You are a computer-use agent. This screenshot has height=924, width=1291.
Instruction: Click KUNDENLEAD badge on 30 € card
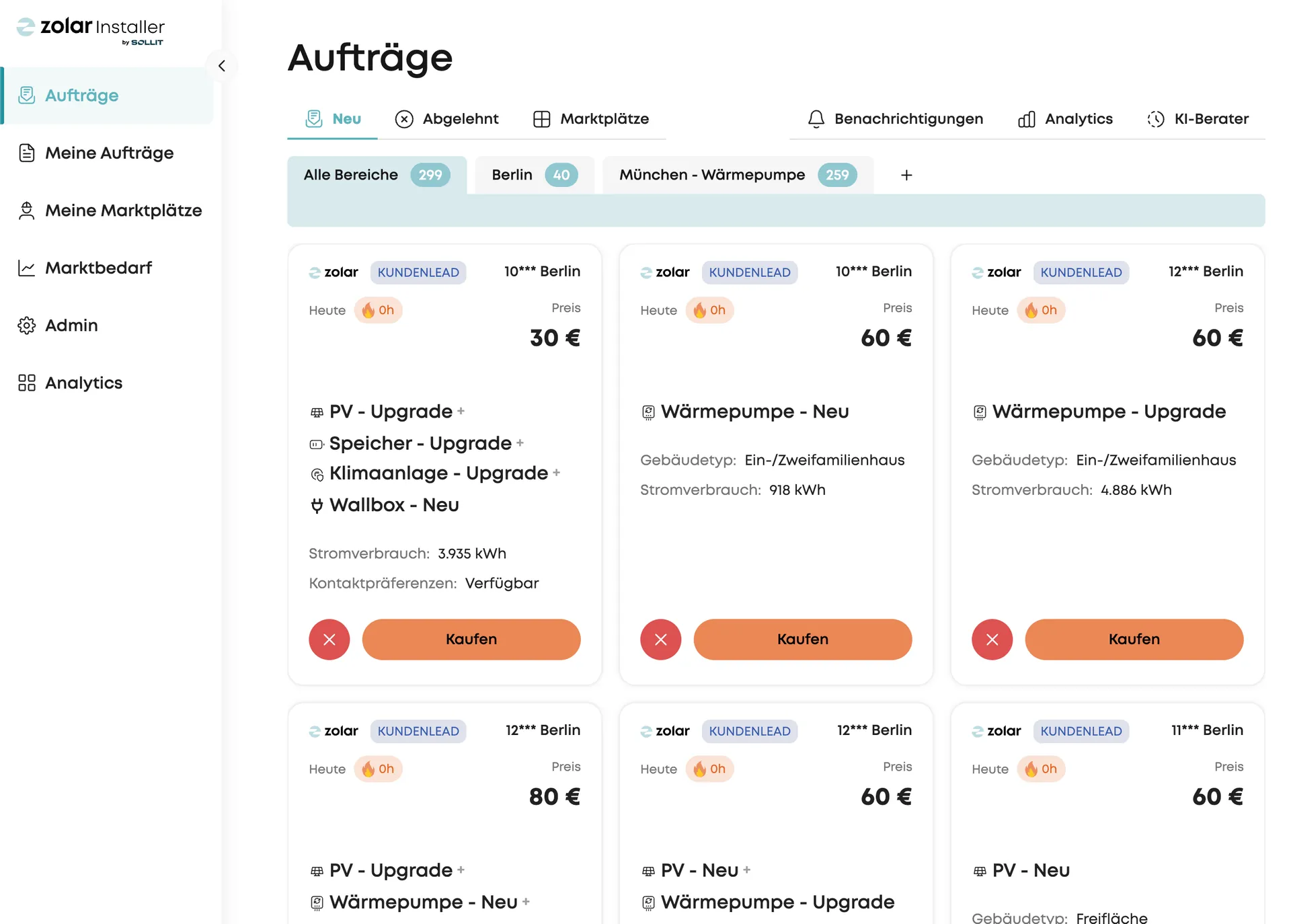point(418,272)
